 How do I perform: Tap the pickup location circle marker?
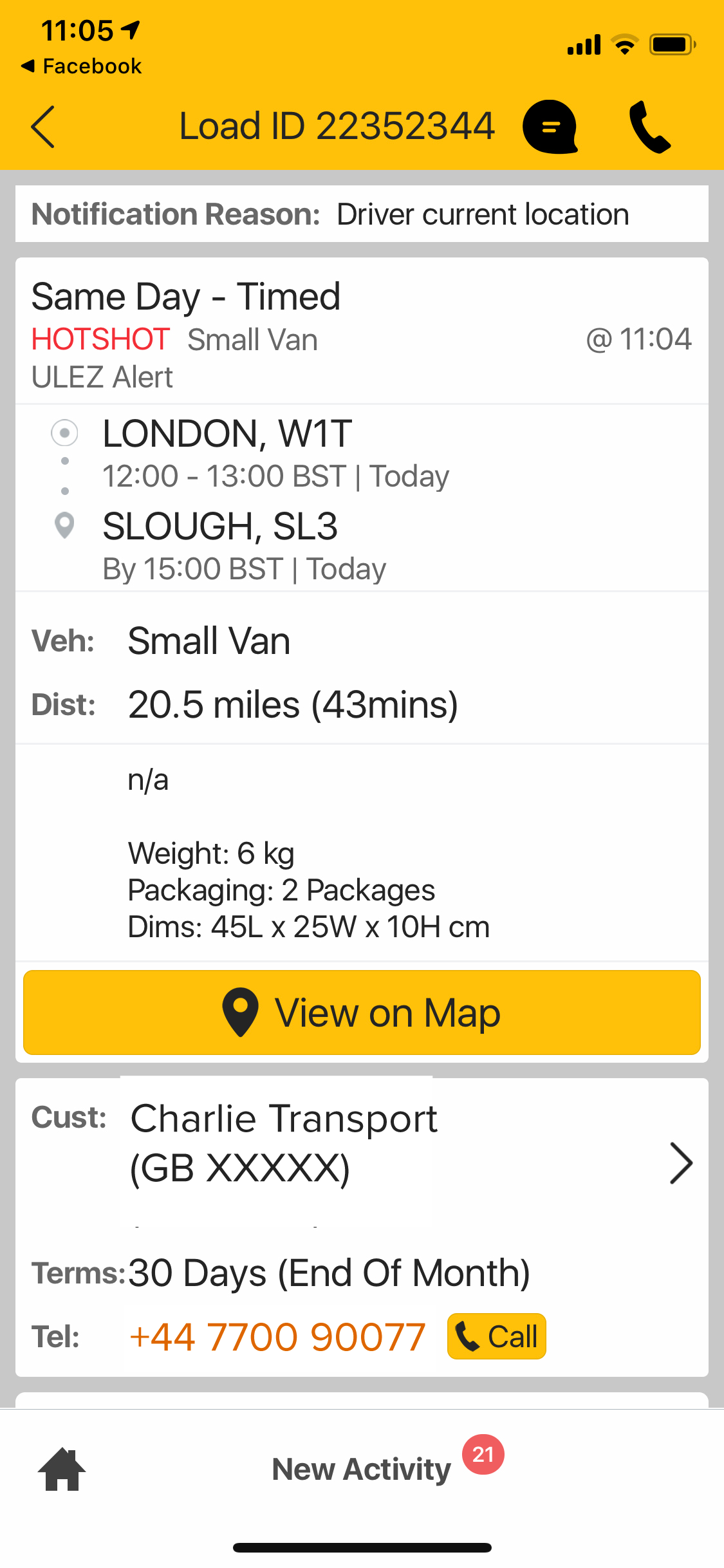point(64,433)
